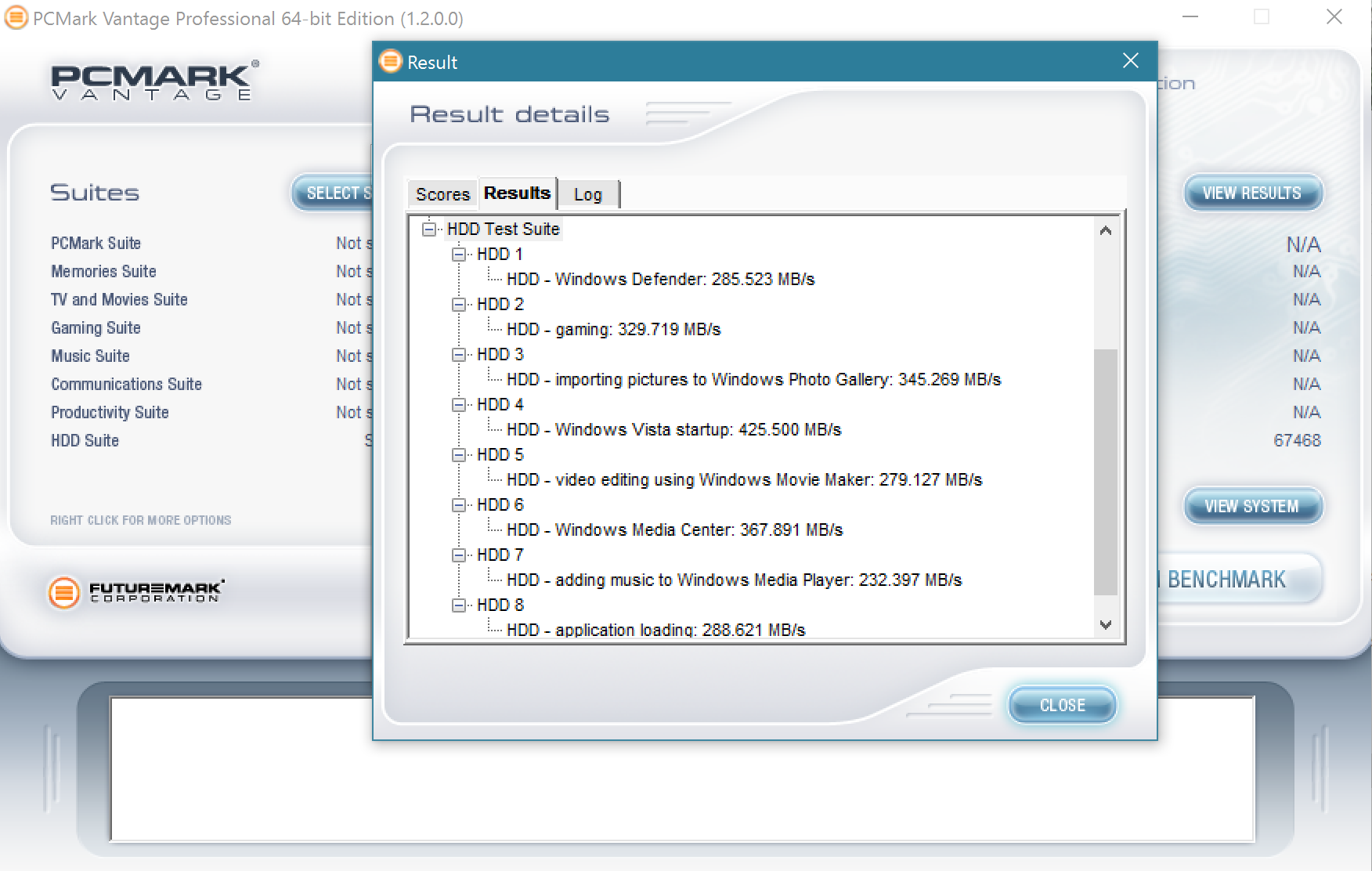This screenshot has height=871, width=1372.
Task: Collapse the HDD 8 node expander
Action: (x=458, y=605)
